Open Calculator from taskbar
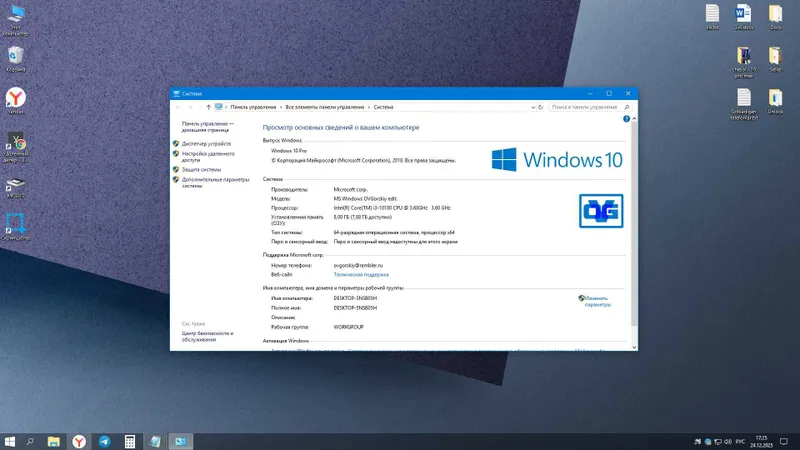Viewport: 800px width, 450px height. (130, 441)
